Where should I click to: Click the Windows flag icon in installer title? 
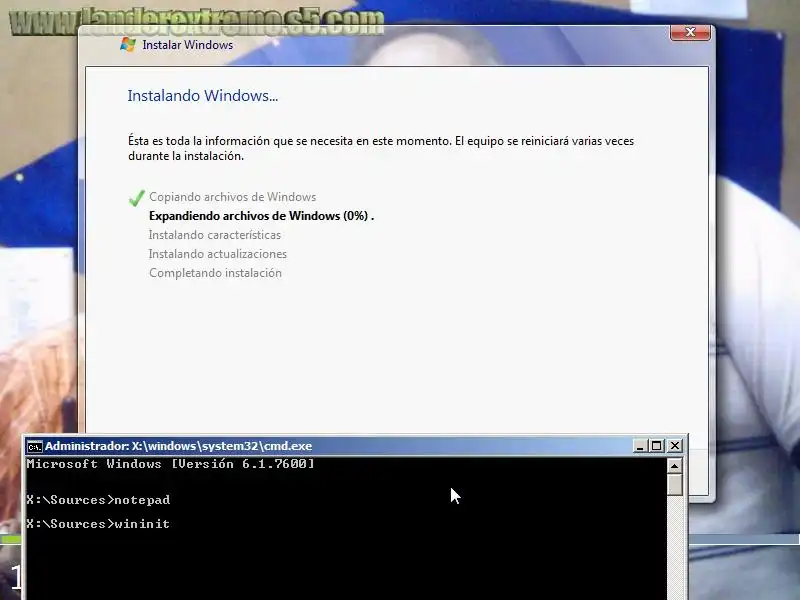click(128, 45)
